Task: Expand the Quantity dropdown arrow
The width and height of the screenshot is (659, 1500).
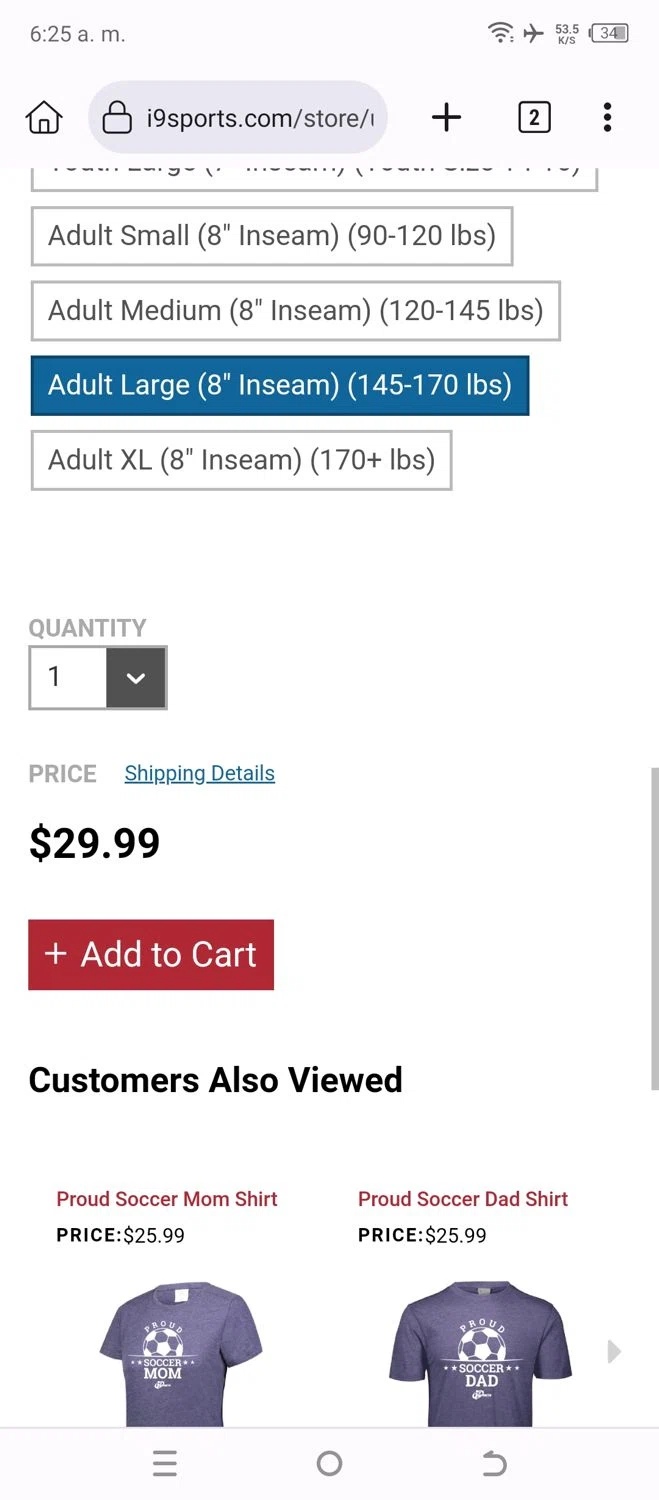Action: pos(136,678)
